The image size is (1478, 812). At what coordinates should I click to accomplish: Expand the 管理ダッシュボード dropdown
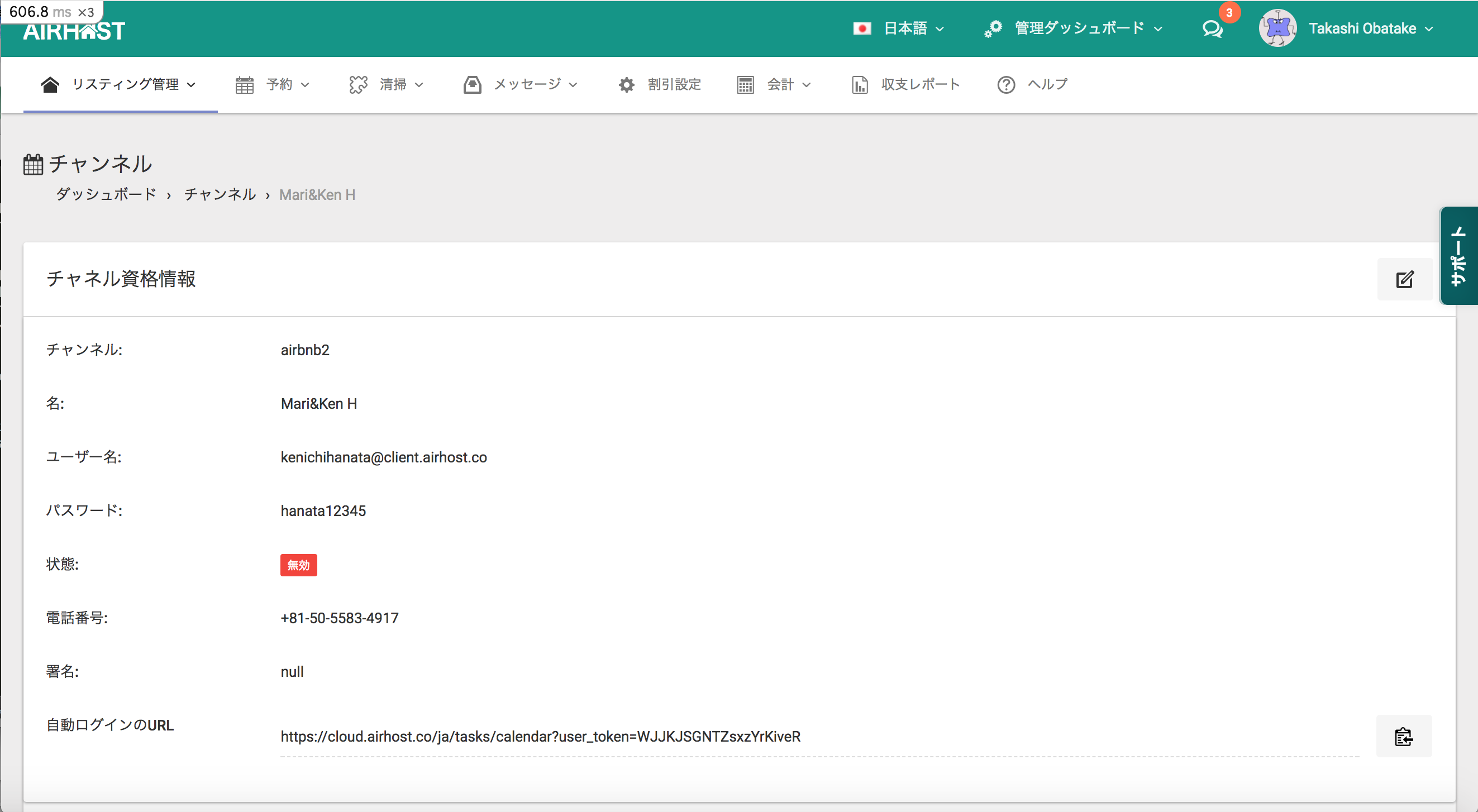1079,28
